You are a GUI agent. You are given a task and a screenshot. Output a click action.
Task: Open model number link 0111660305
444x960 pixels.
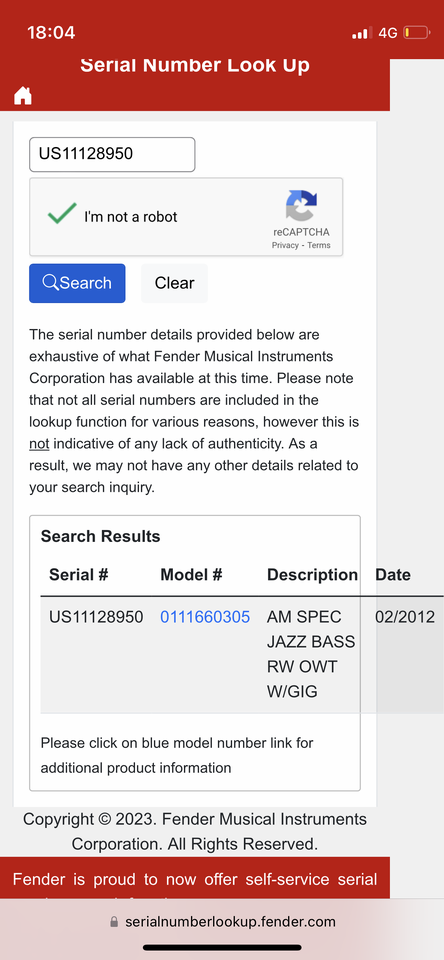(205, 617)
